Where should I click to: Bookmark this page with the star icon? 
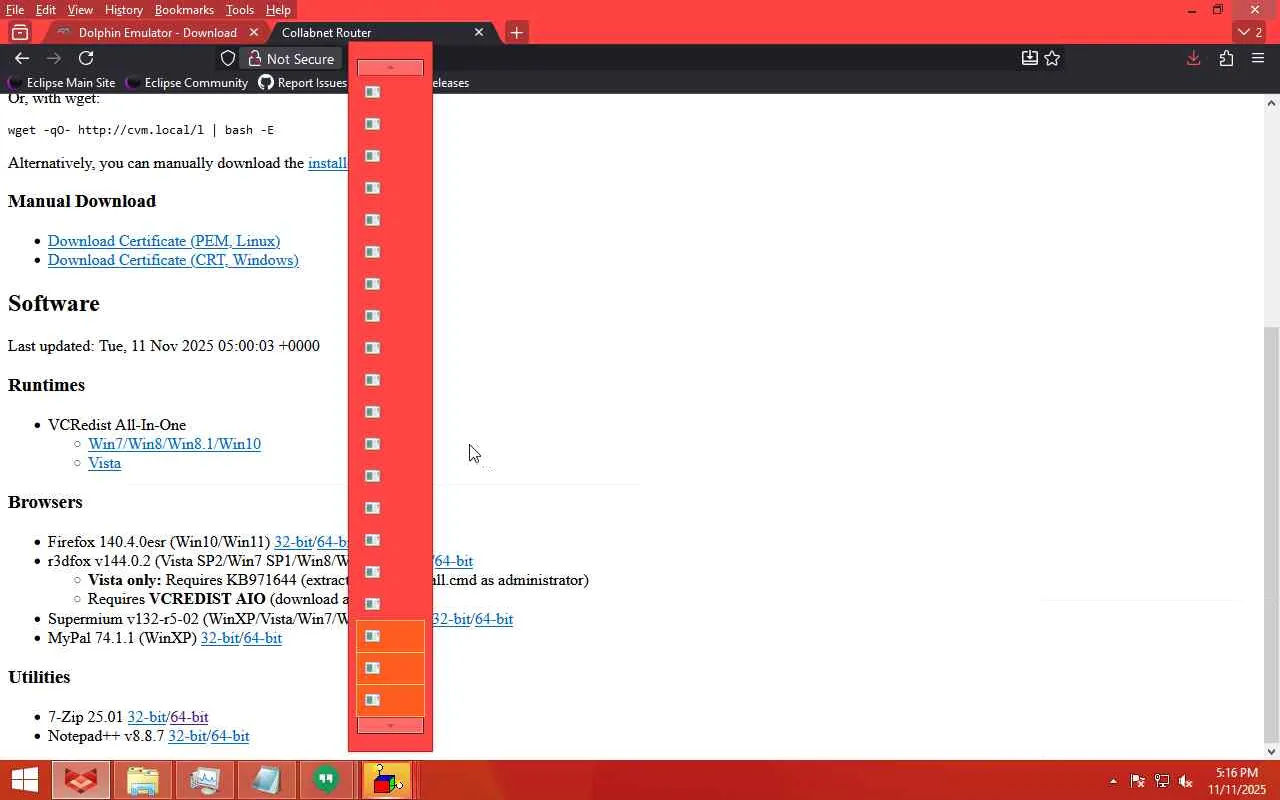1052,58
